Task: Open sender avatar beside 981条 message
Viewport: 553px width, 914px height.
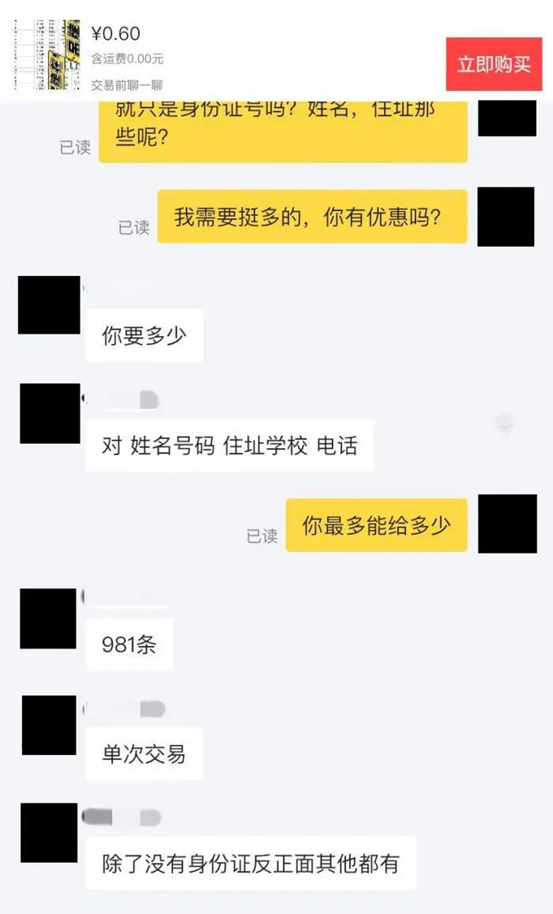Action: (x=48, y=618)
